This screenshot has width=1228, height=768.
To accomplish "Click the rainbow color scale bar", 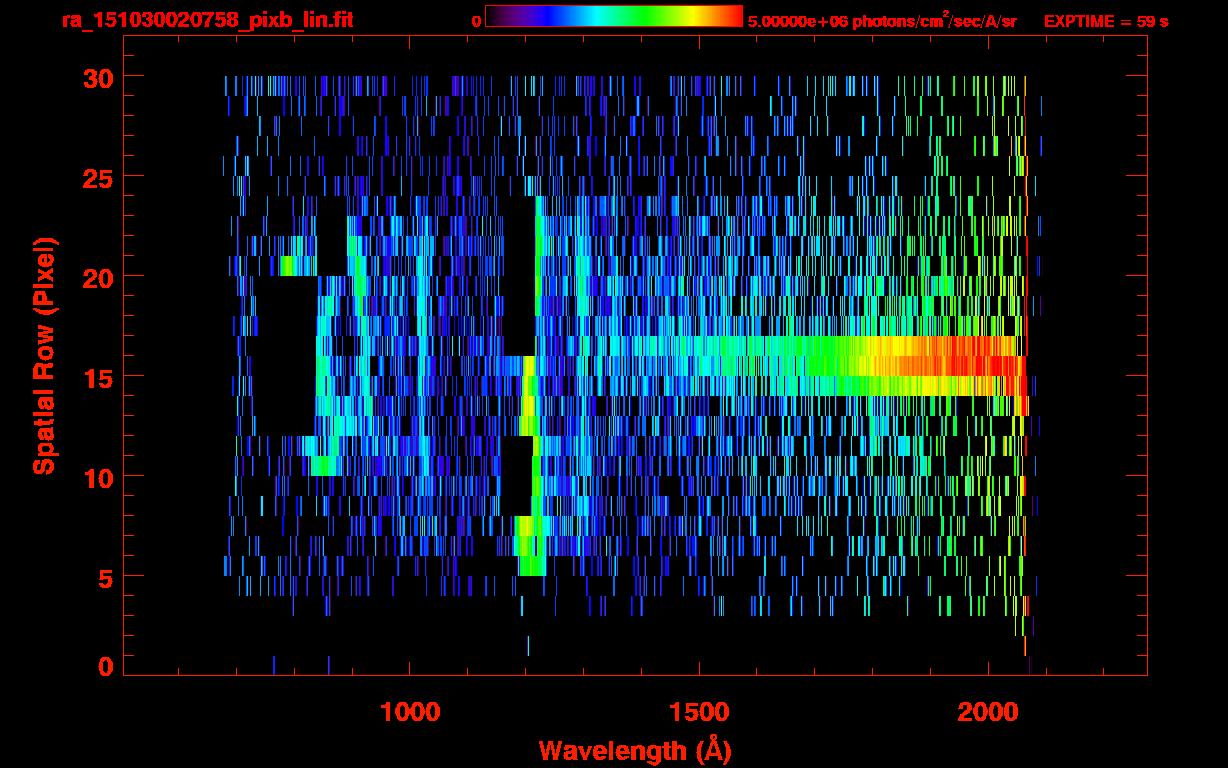I will pyautogui.click(x=614, y=16).
